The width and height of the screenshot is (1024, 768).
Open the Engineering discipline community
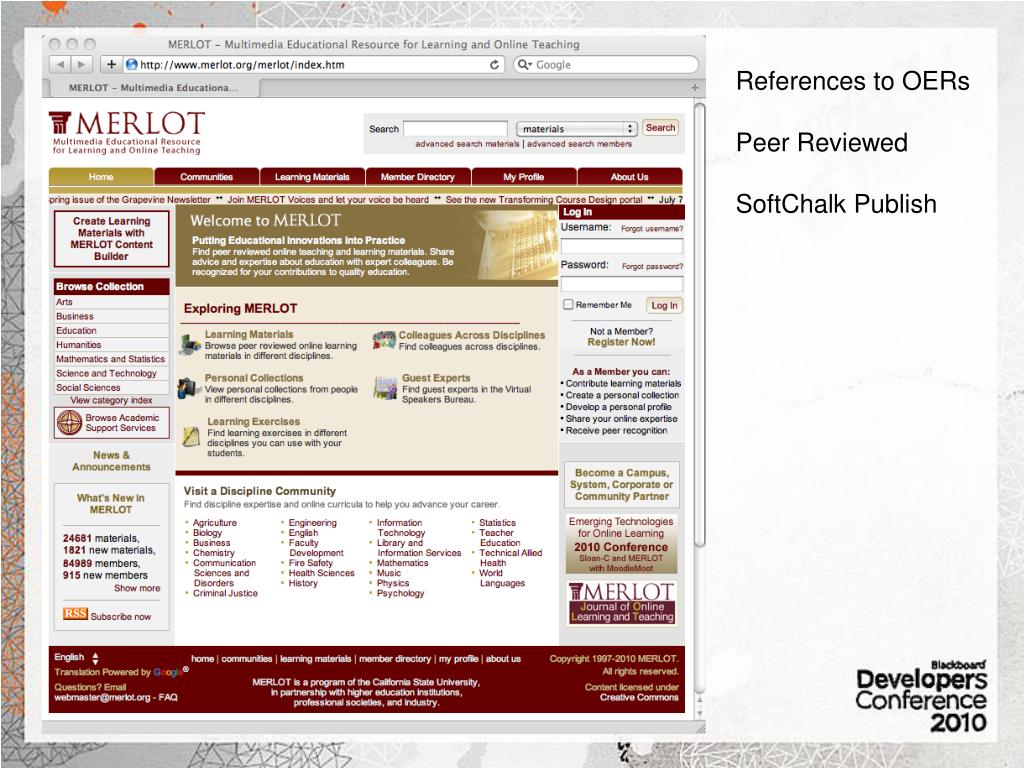pos(313,523)
